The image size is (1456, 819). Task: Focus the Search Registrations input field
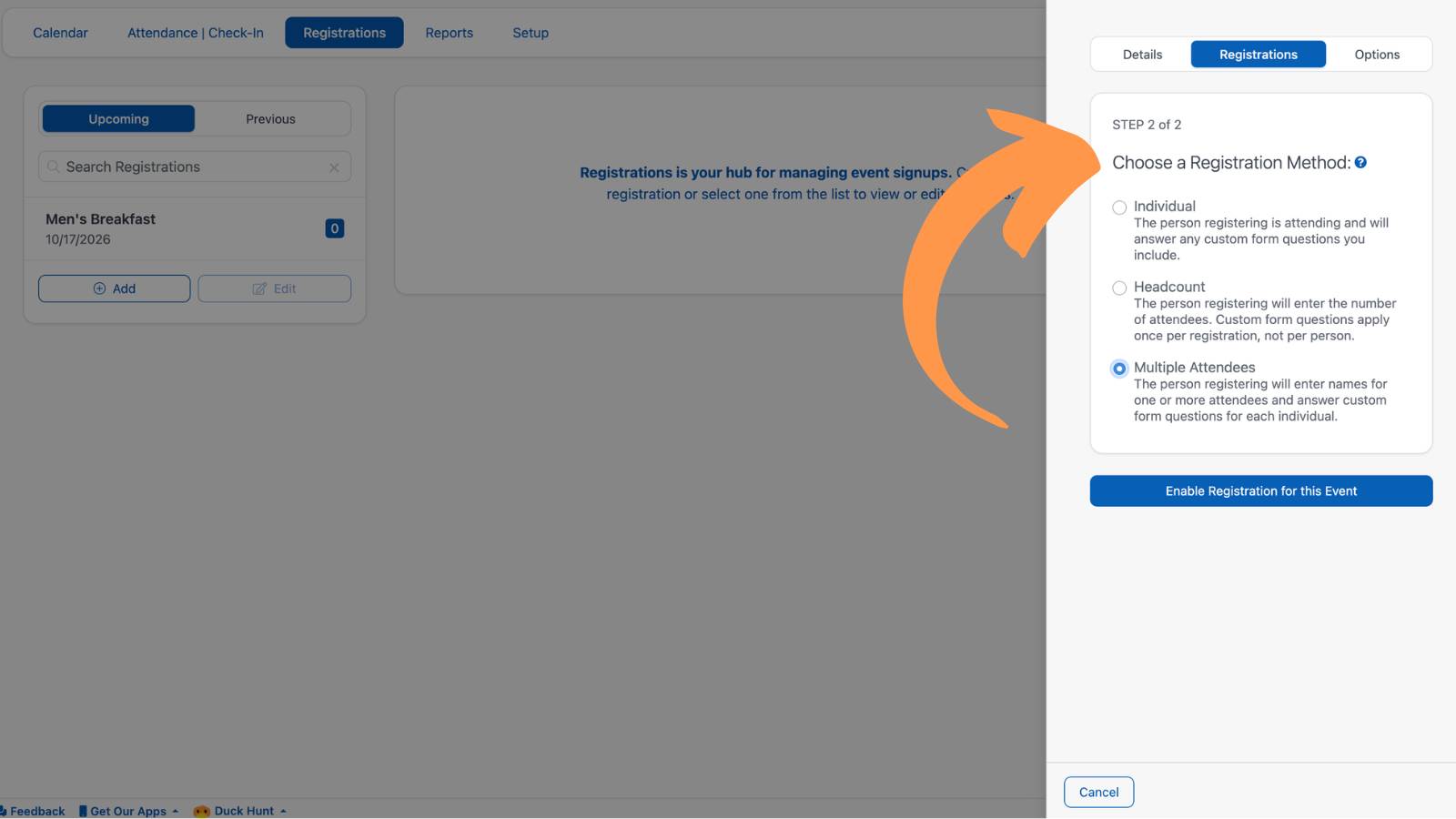[195, 167]
